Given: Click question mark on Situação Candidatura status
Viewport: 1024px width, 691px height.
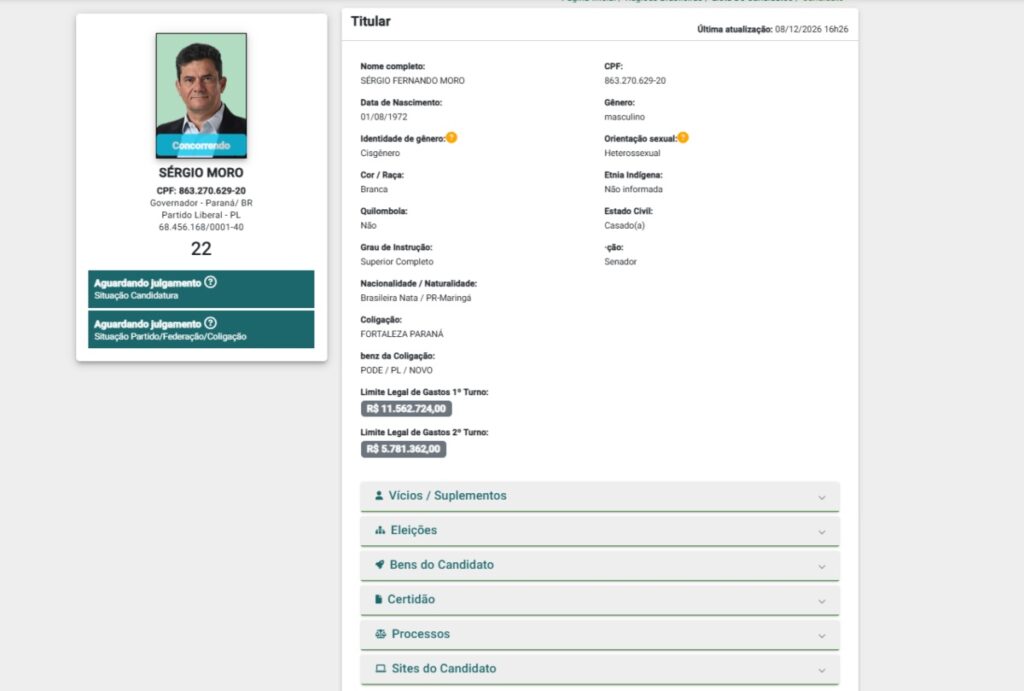Looking at the screenshot, I should (x=210, y=282).
